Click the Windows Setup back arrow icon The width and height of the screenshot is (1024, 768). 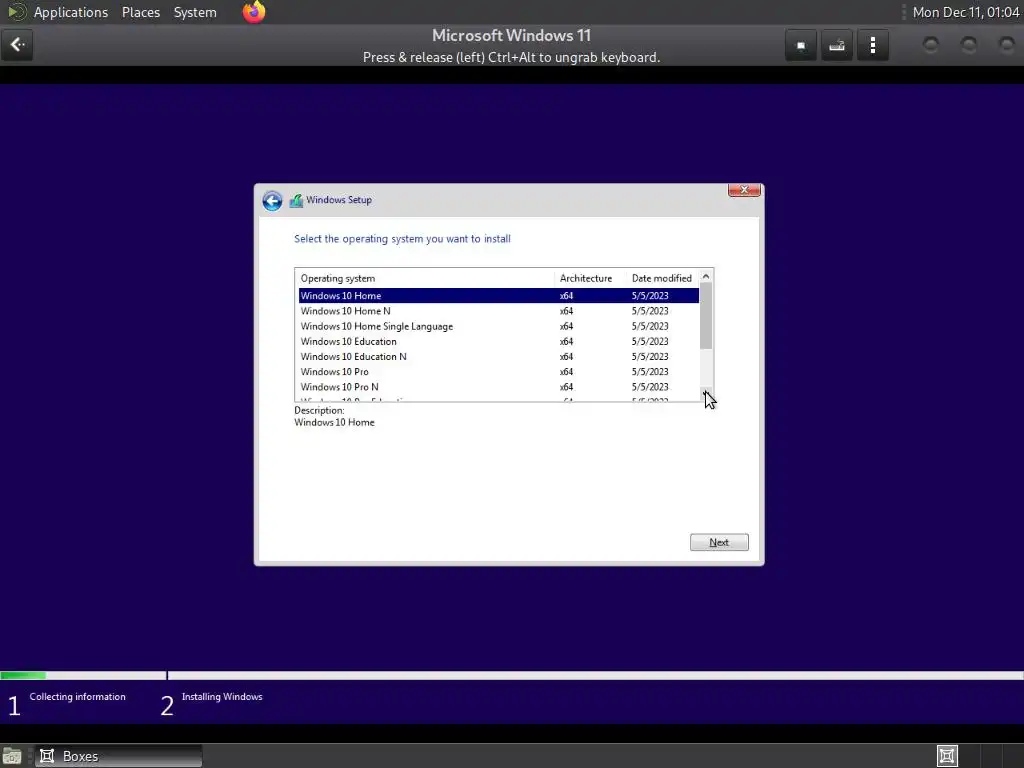click(272, 200)
